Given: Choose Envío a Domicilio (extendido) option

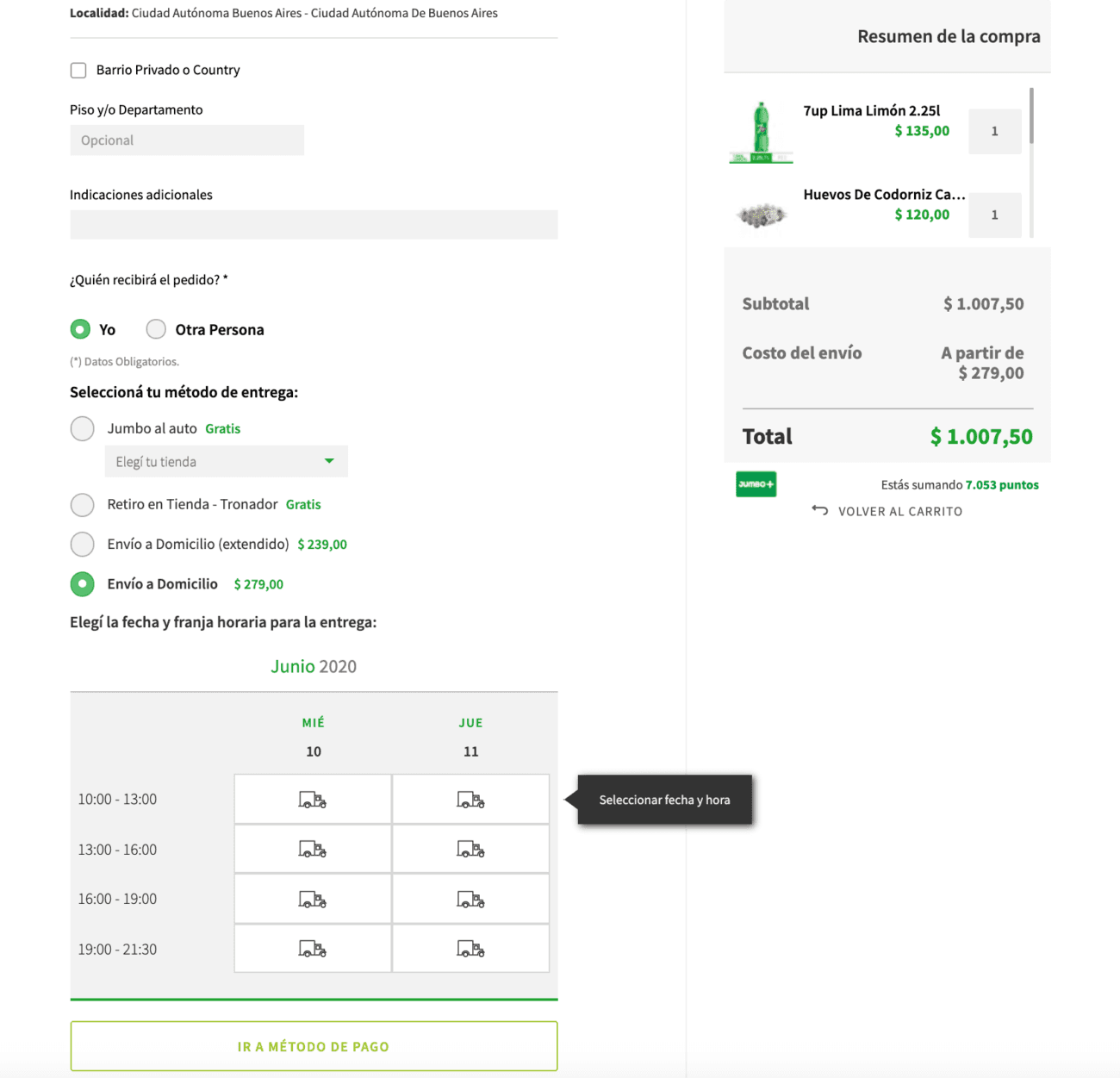Looking at the screenshot, I should [x=83, y=544].
